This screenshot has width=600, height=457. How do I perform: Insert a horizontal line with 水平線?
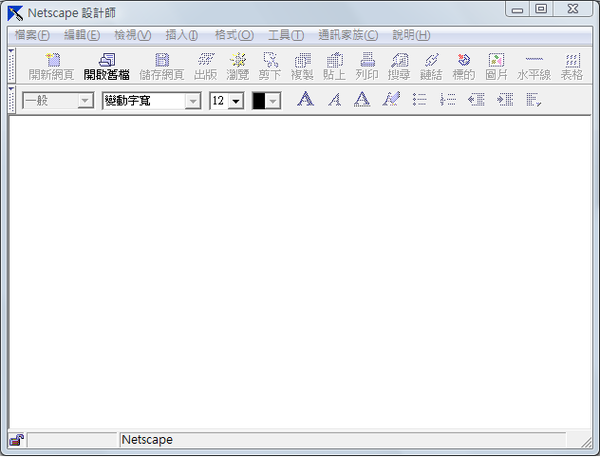pos(534,66)
